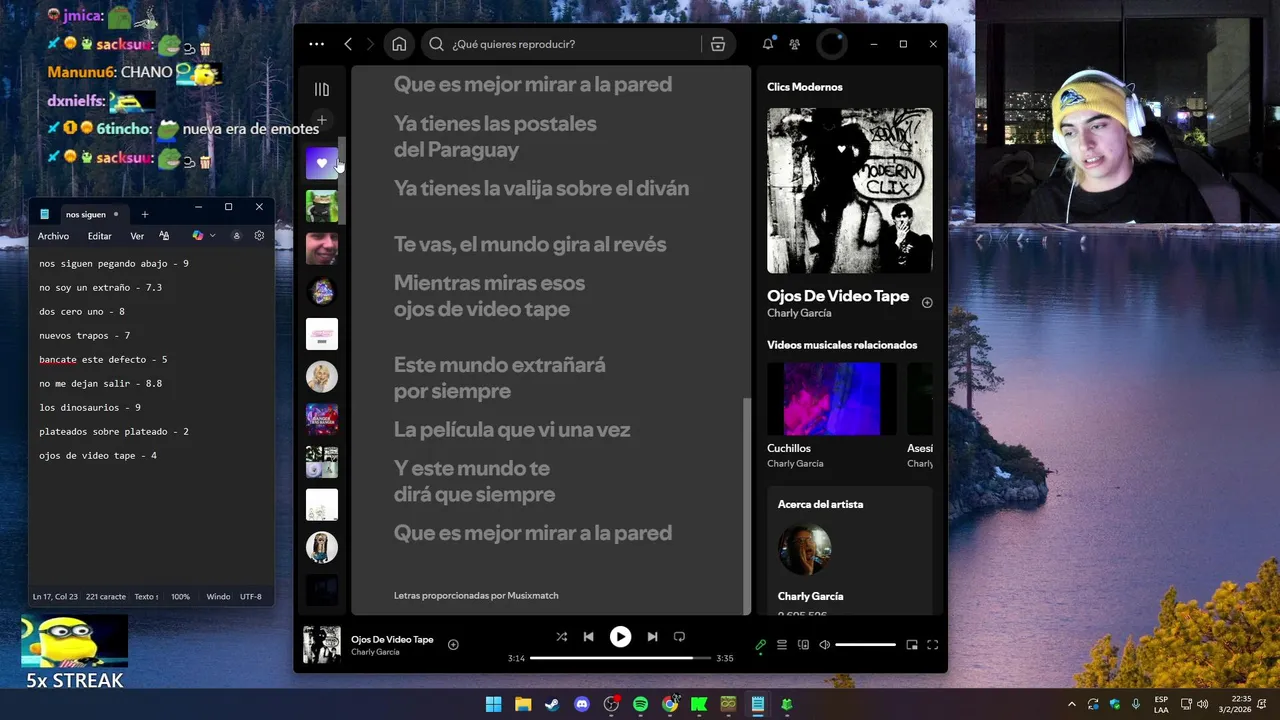
Task: Click the 'Letras proporcionadas por Musixmatch' credit
Action: pos(476,595)
